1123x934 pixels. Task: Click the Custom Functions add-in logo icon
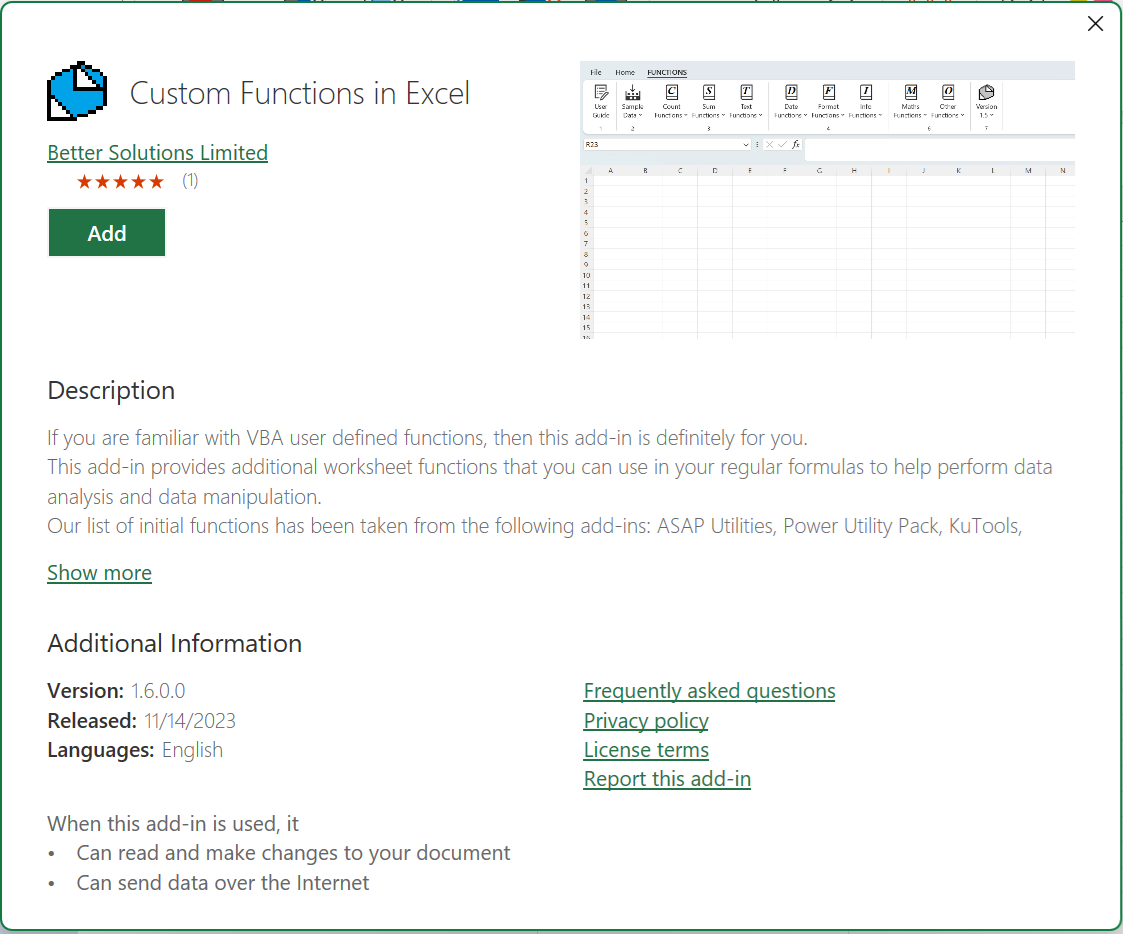[x=77, y=92]
